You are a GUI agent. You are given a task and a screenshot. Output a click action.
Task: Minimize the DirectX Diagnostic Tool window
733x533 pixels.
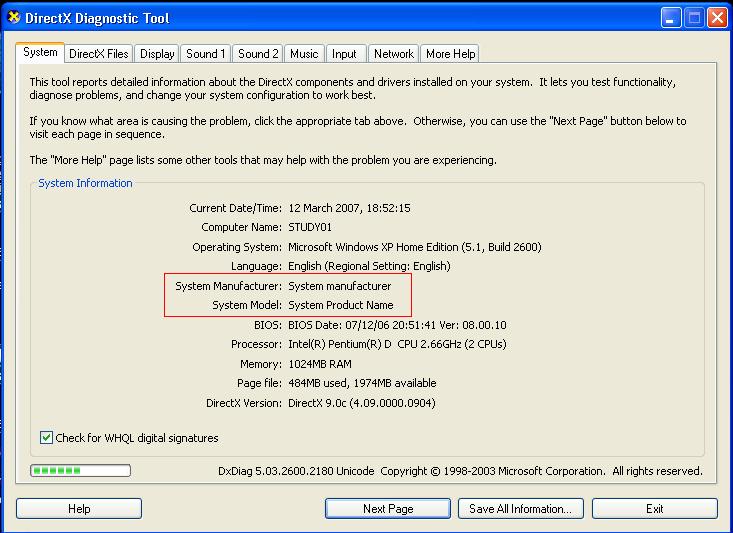point(672,18)
